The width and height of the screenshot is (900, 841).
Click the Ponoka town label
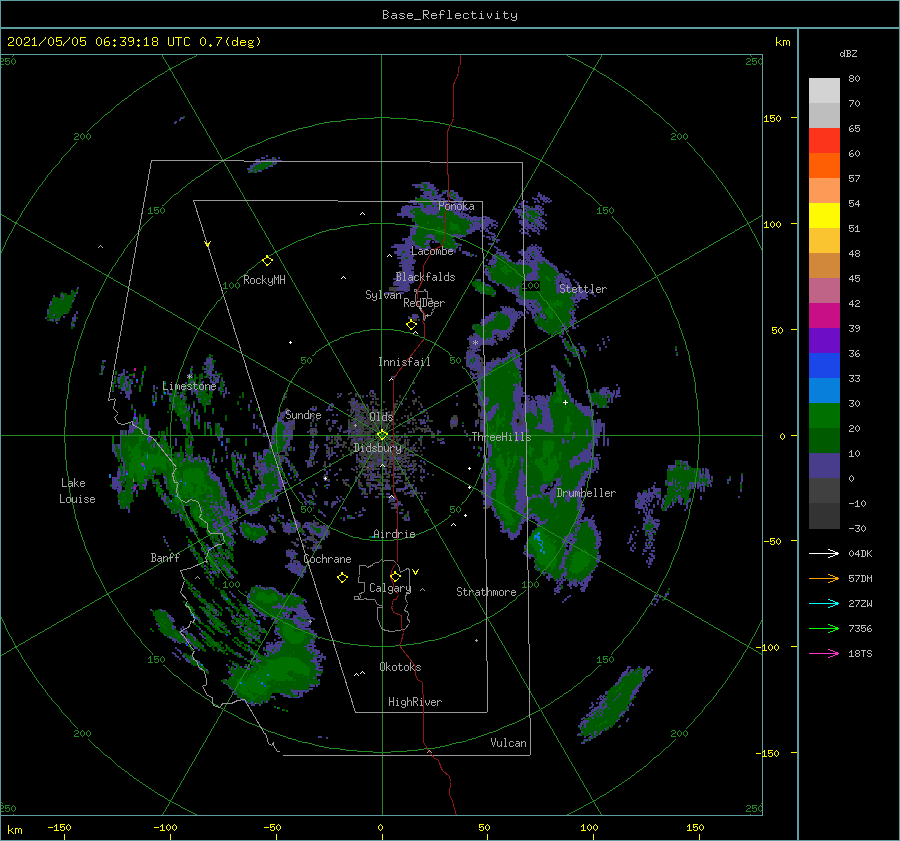coord(456,206)
